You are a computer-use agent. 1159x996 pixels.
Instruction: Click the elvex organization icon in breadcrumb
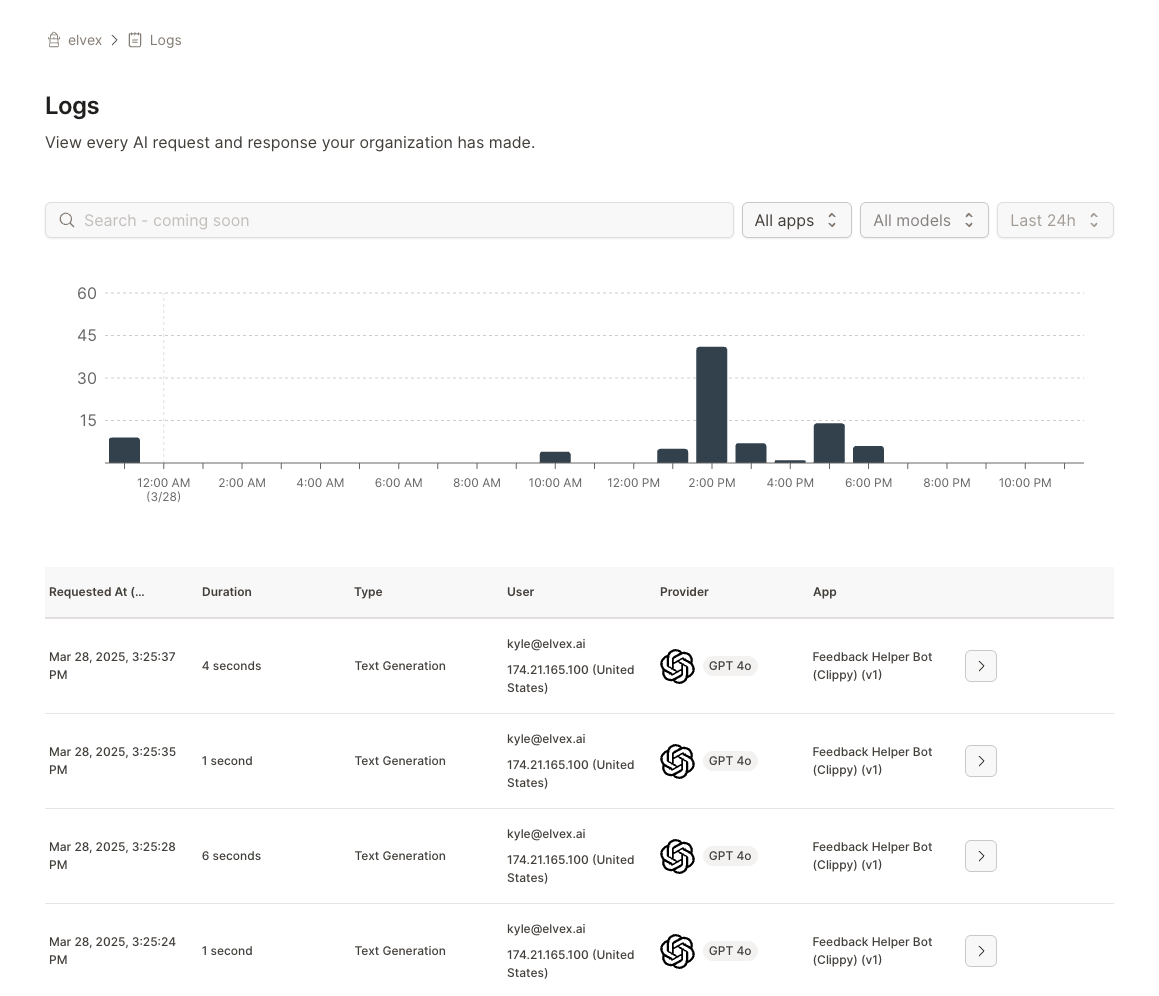tap(54, 40)
